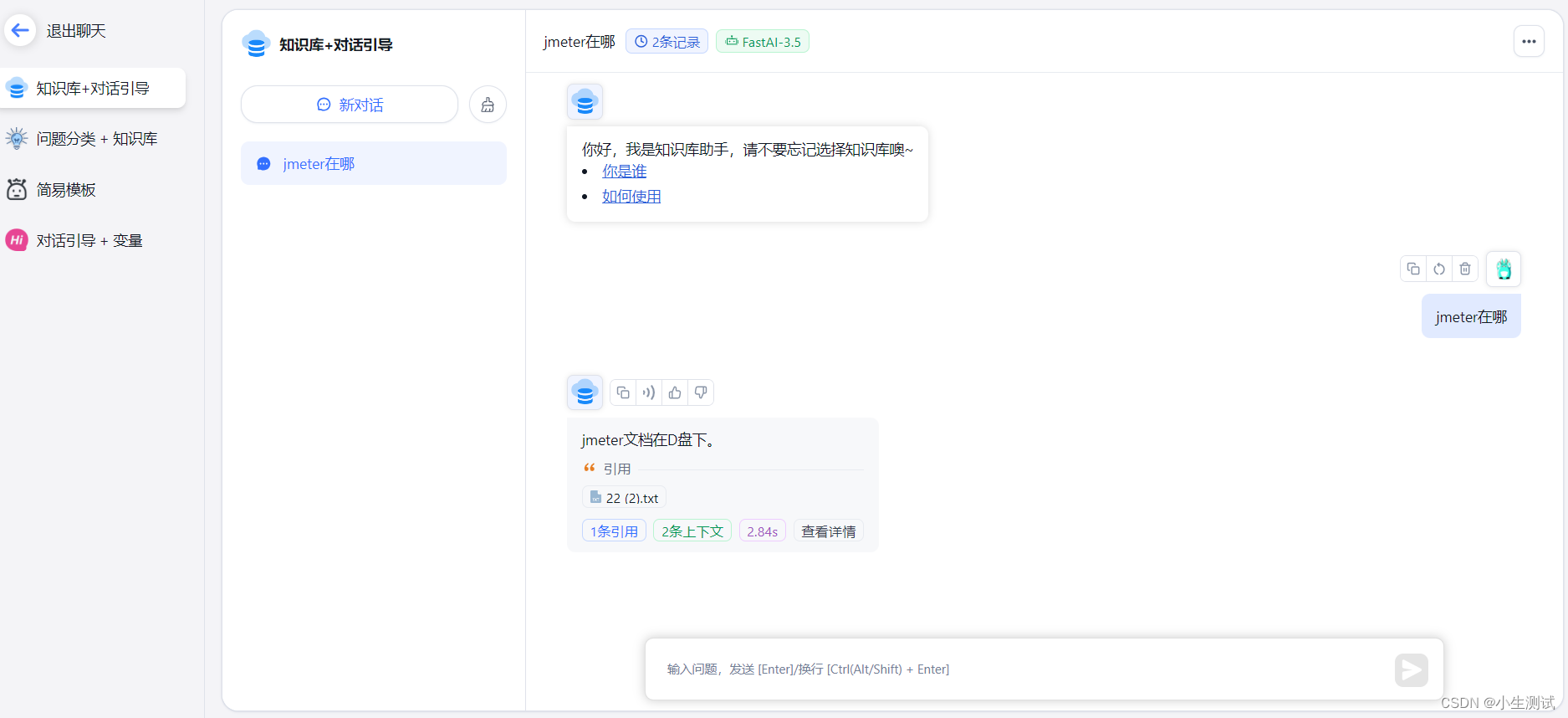Give thumbs up to the answer
Viewport: 1568px width, 718px height.
click(x=675, y=392)
